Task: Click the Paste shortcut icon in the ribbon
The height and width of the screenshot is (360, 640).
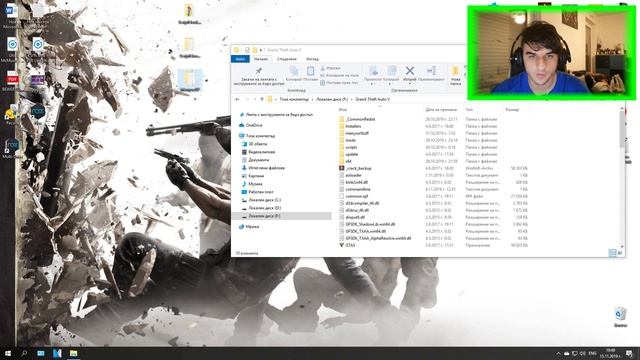Action: (x=323, y=83)
